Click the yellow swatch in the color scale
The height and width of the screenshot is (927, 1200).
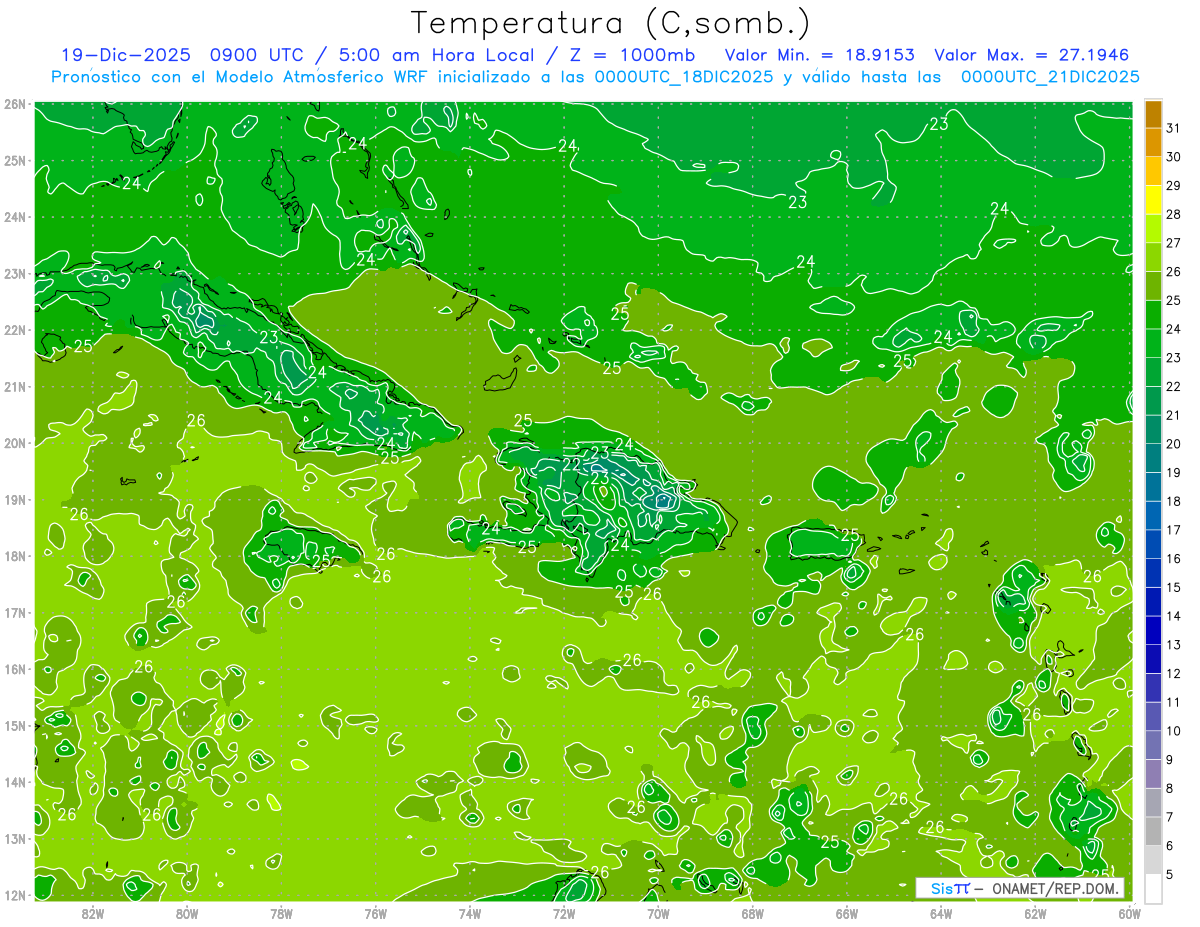[1153, 200]
